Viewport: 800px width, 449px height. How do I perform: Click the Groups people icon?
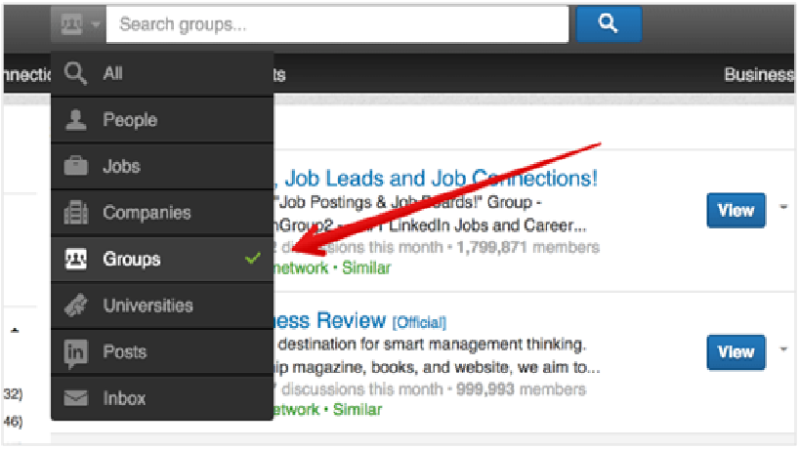point(76,259)
